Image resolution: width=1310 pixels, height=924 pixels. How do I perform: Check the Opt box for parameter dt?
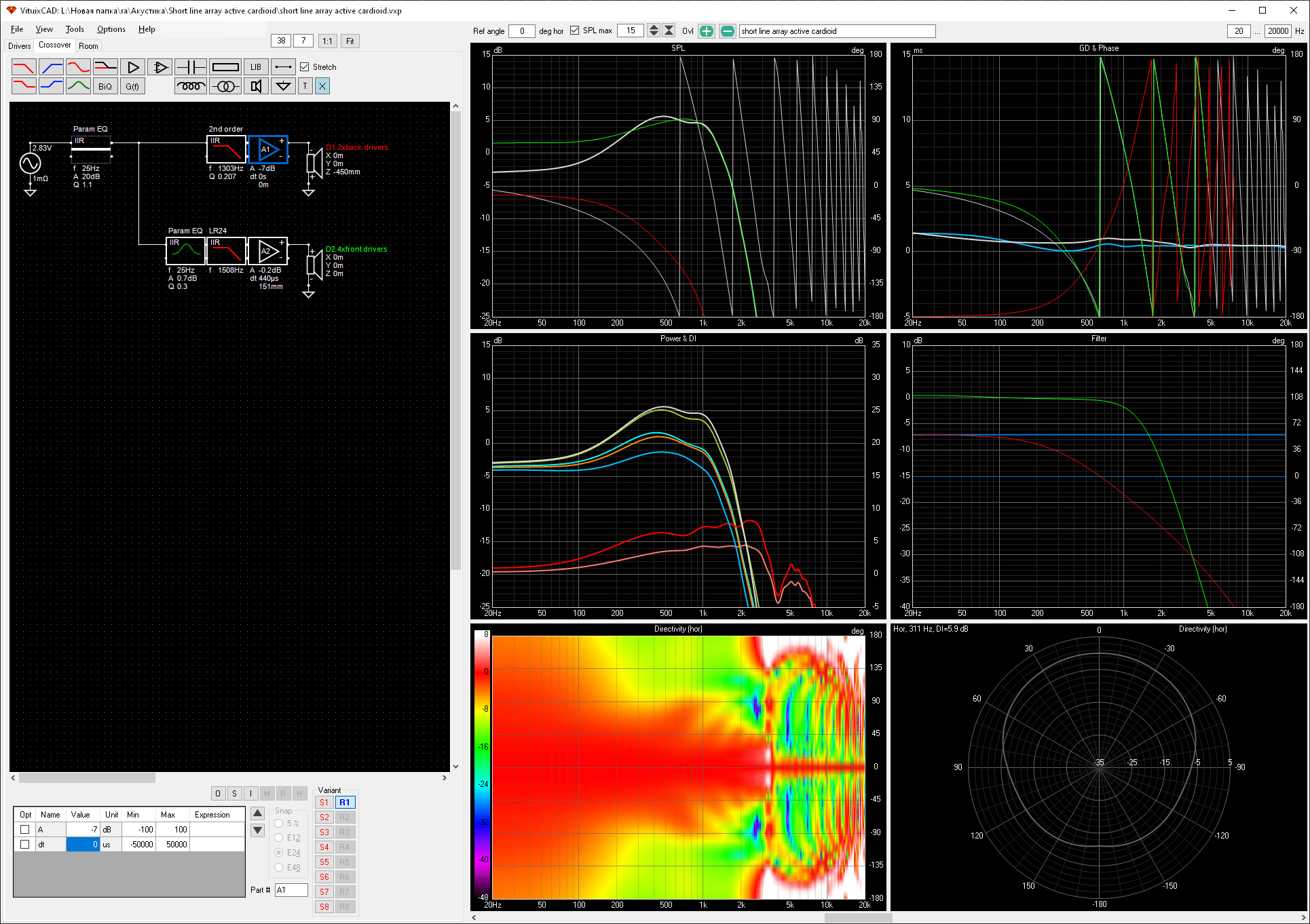[x=25, y=844]
